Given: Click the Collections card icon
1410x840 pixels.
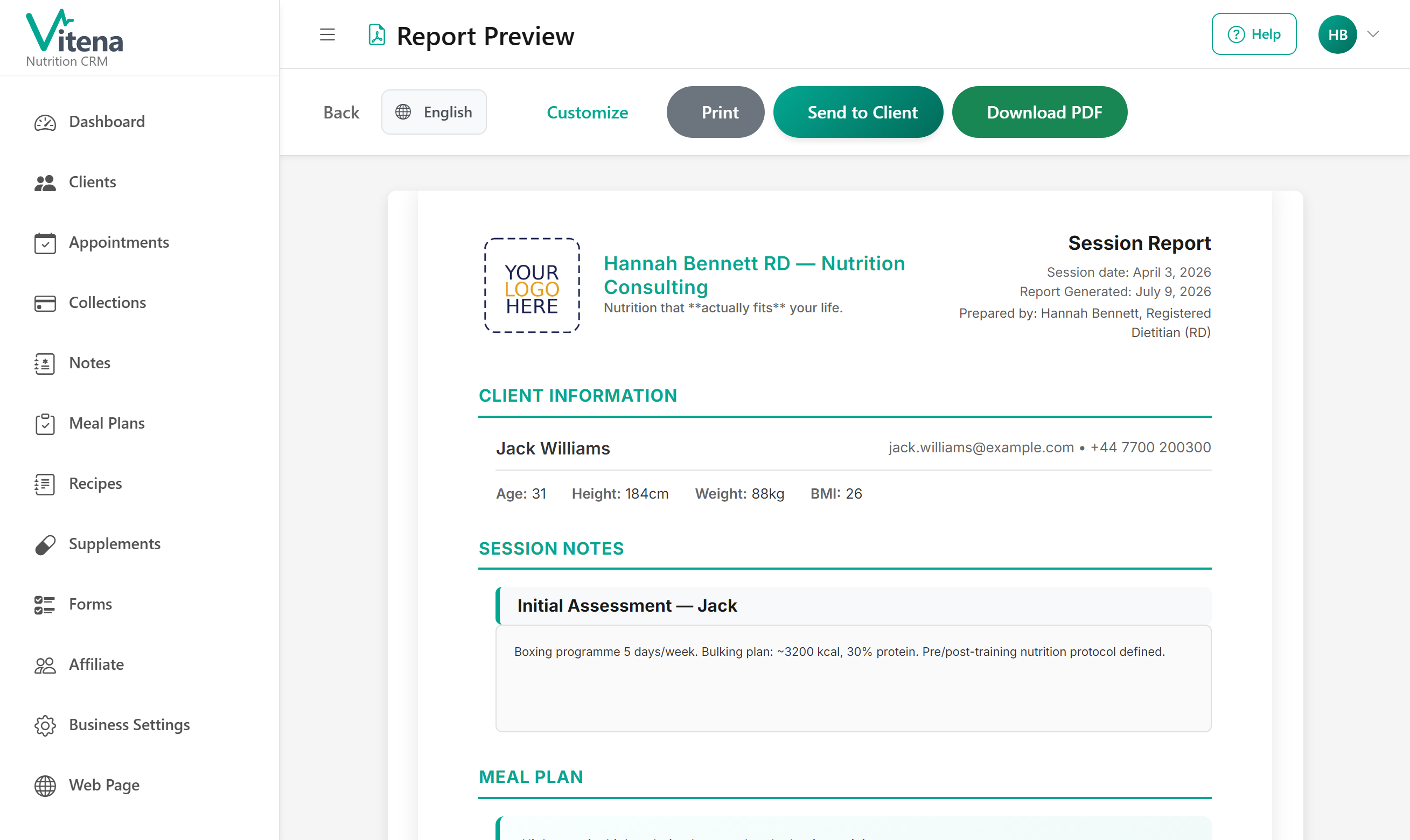Looking at the screenshot, I should pos(45,303).
